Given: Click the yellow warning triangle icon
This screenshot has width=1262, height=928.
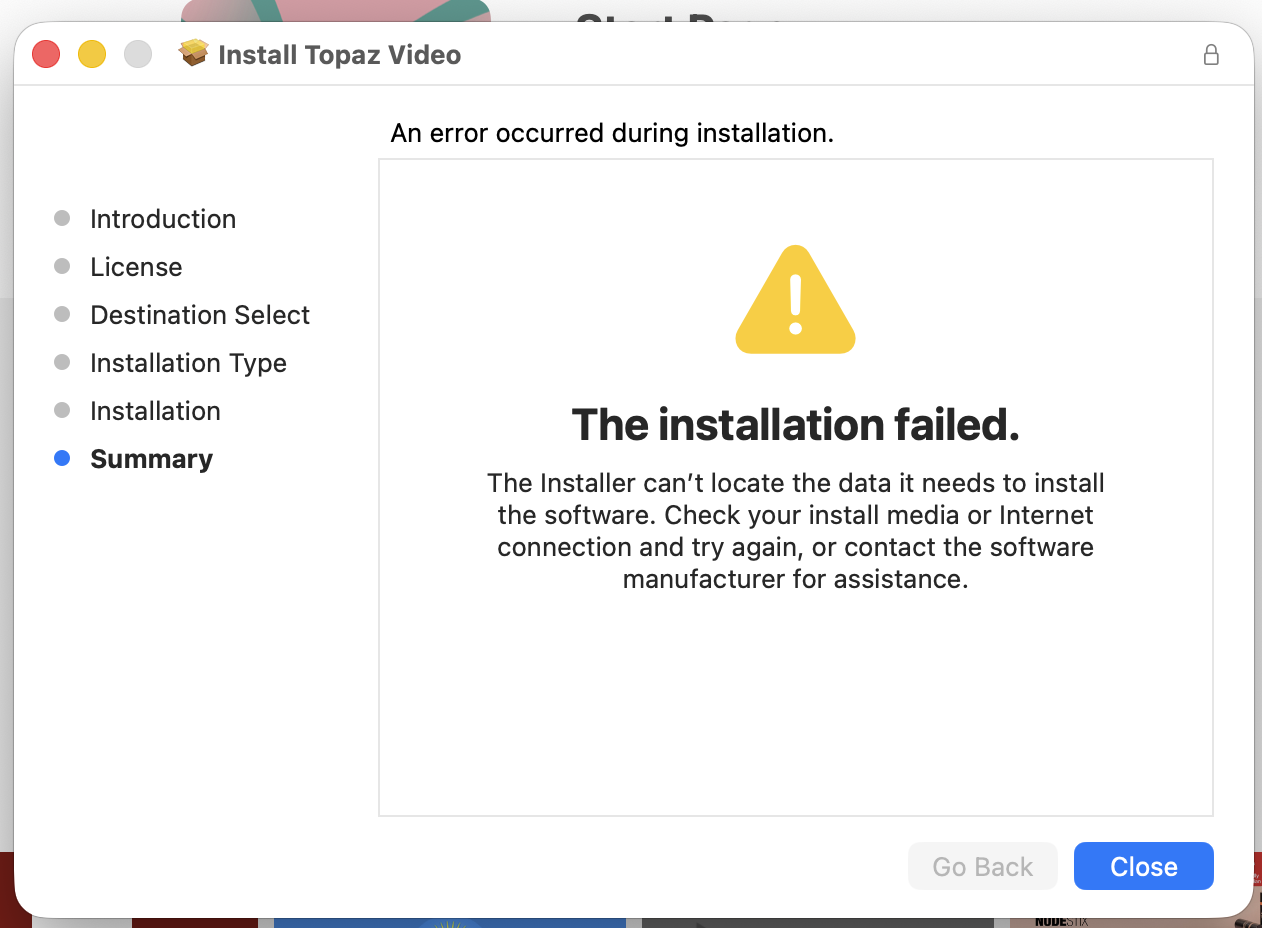Looking at the screenshot, I should click(795, 301).
